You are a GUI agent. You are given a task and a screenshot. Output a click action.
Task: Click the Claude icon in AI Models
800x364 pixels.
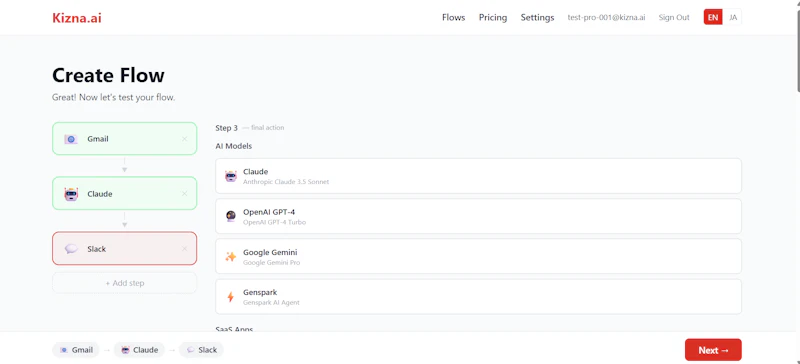(231, 176)
